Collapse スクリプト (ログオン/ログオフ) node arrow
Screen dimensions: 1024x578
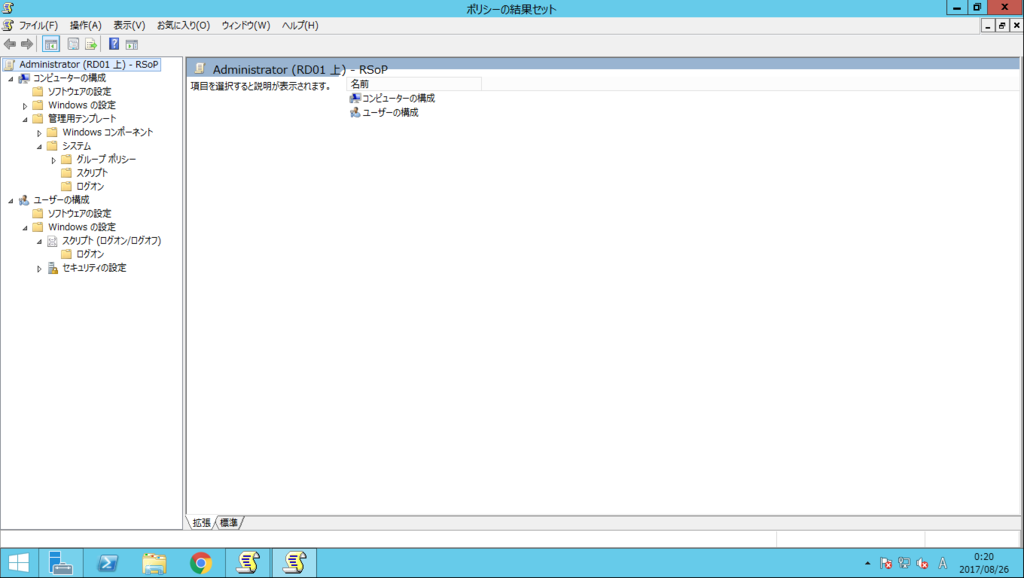tap(39, 241)
